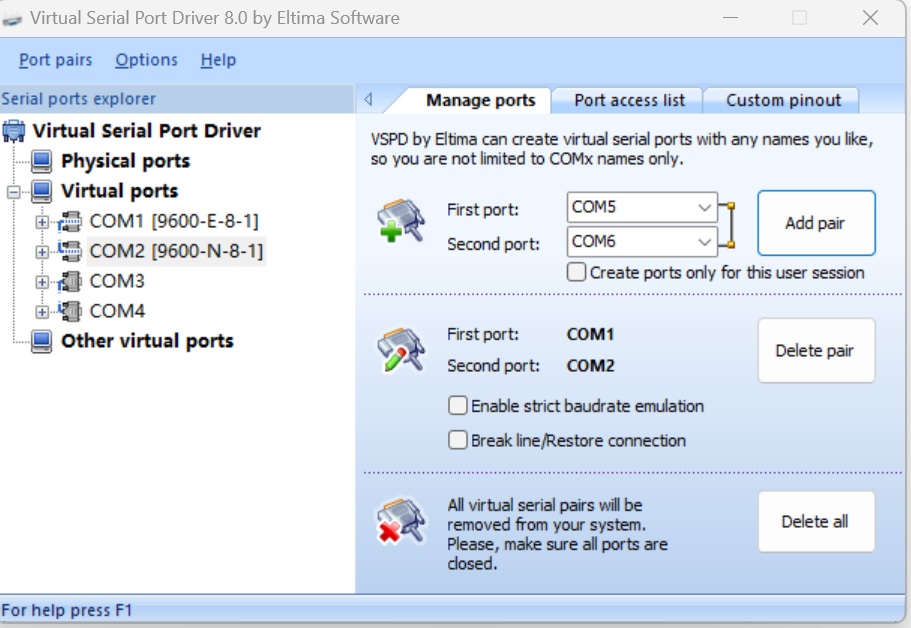Click the COM2 port connector icon
Image resolution: width=911 pixels, height=628 pixels.
click(70, 252)
